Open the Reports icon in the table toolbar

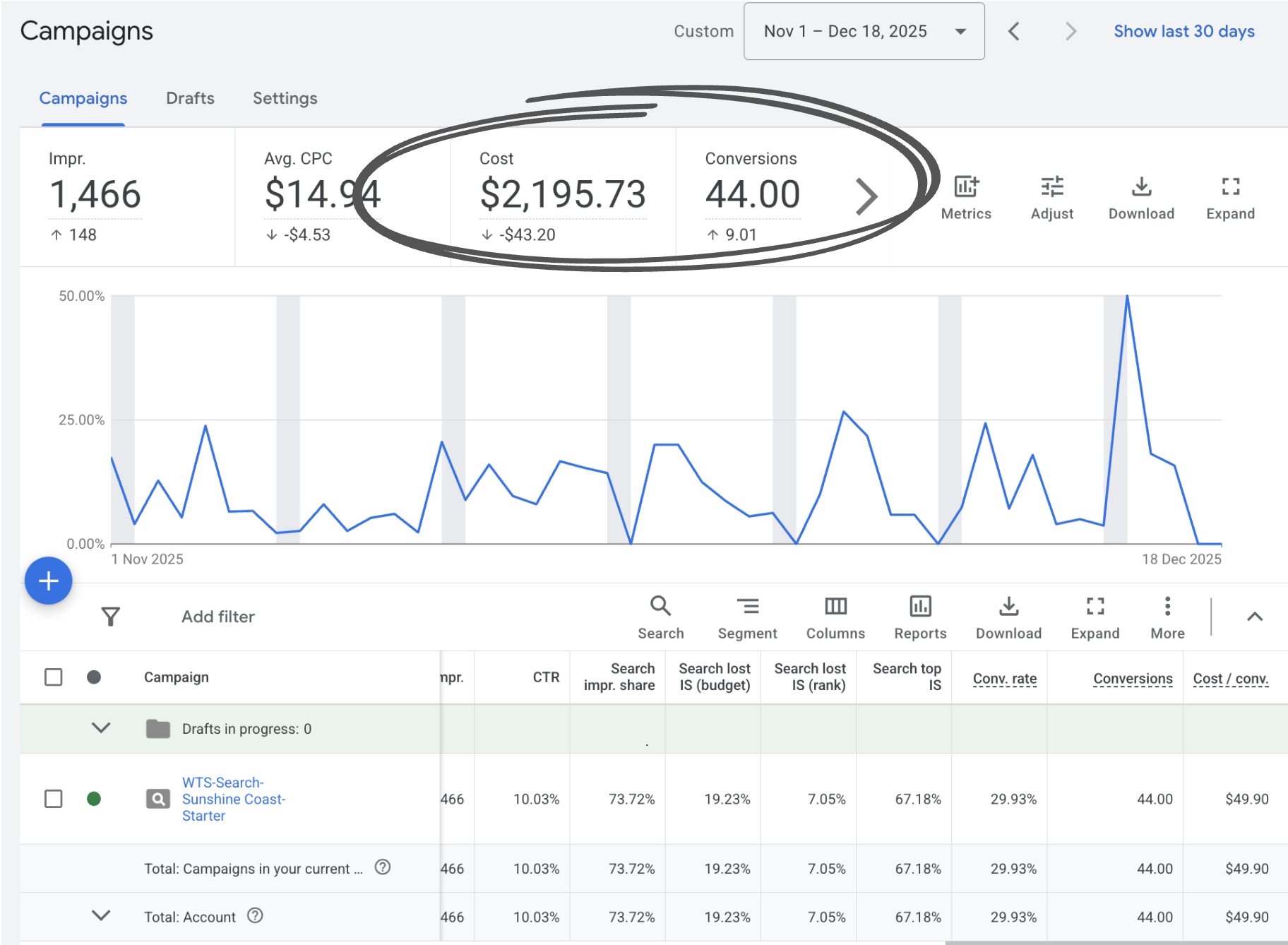click(919, 606)
